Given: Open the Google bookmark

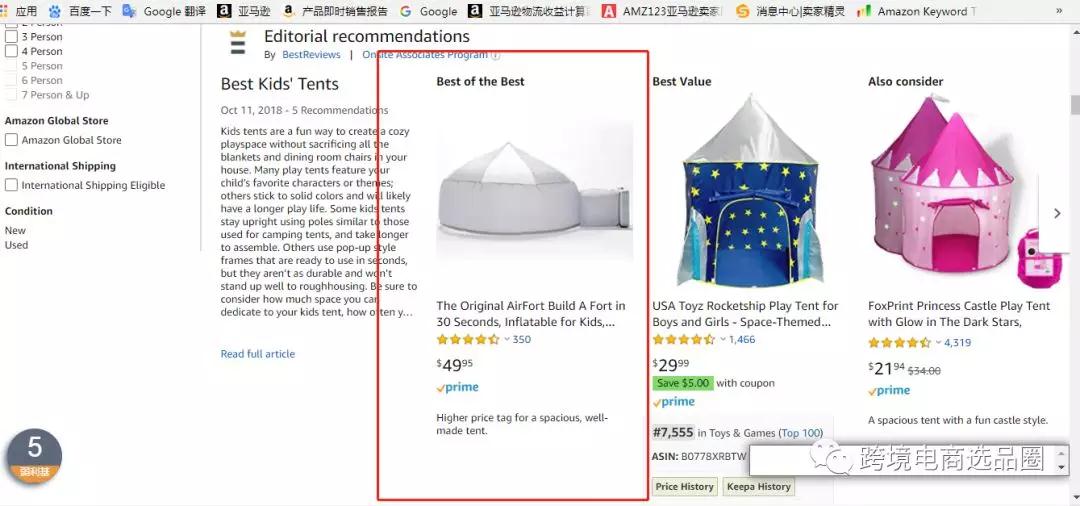Looking at the screenshot, I should (x=428, y=11).
